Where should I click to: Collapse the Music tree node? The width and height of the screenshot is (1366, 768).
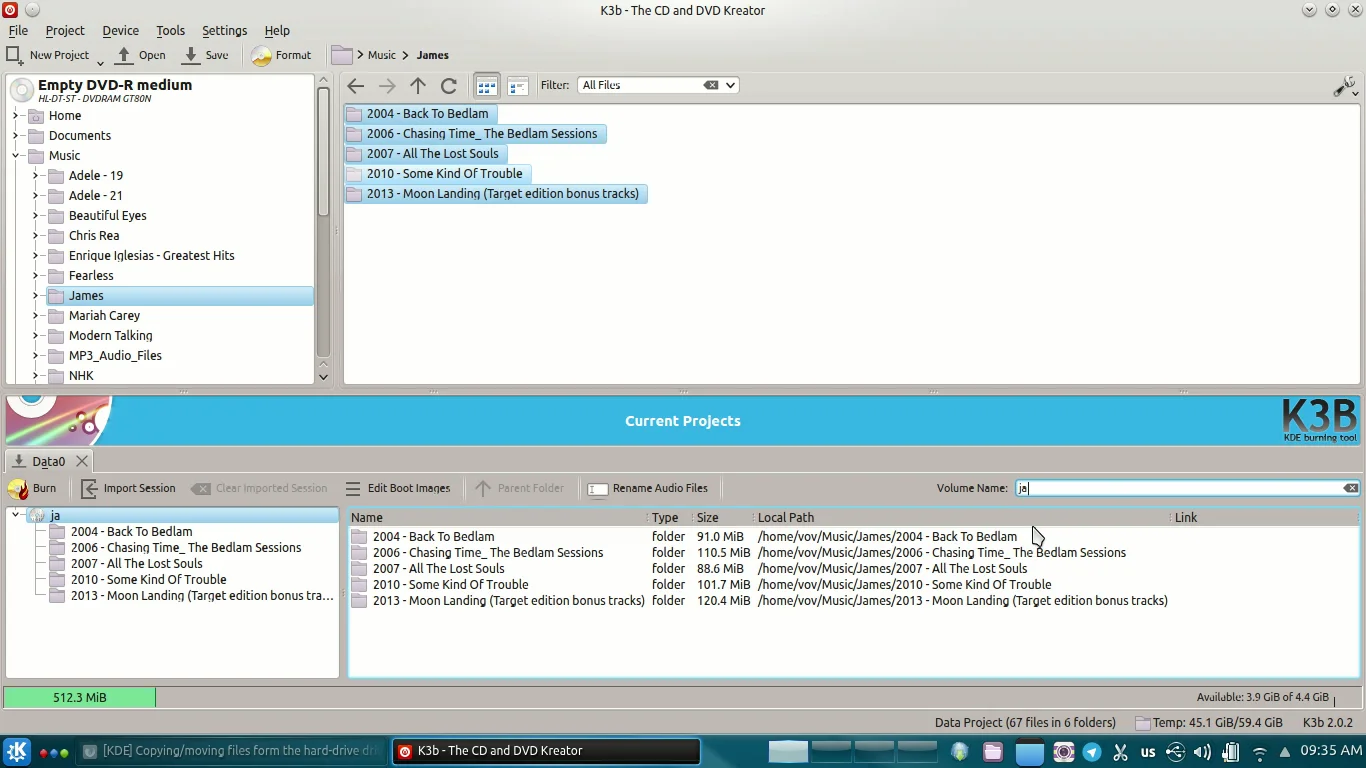pos(16,155)
